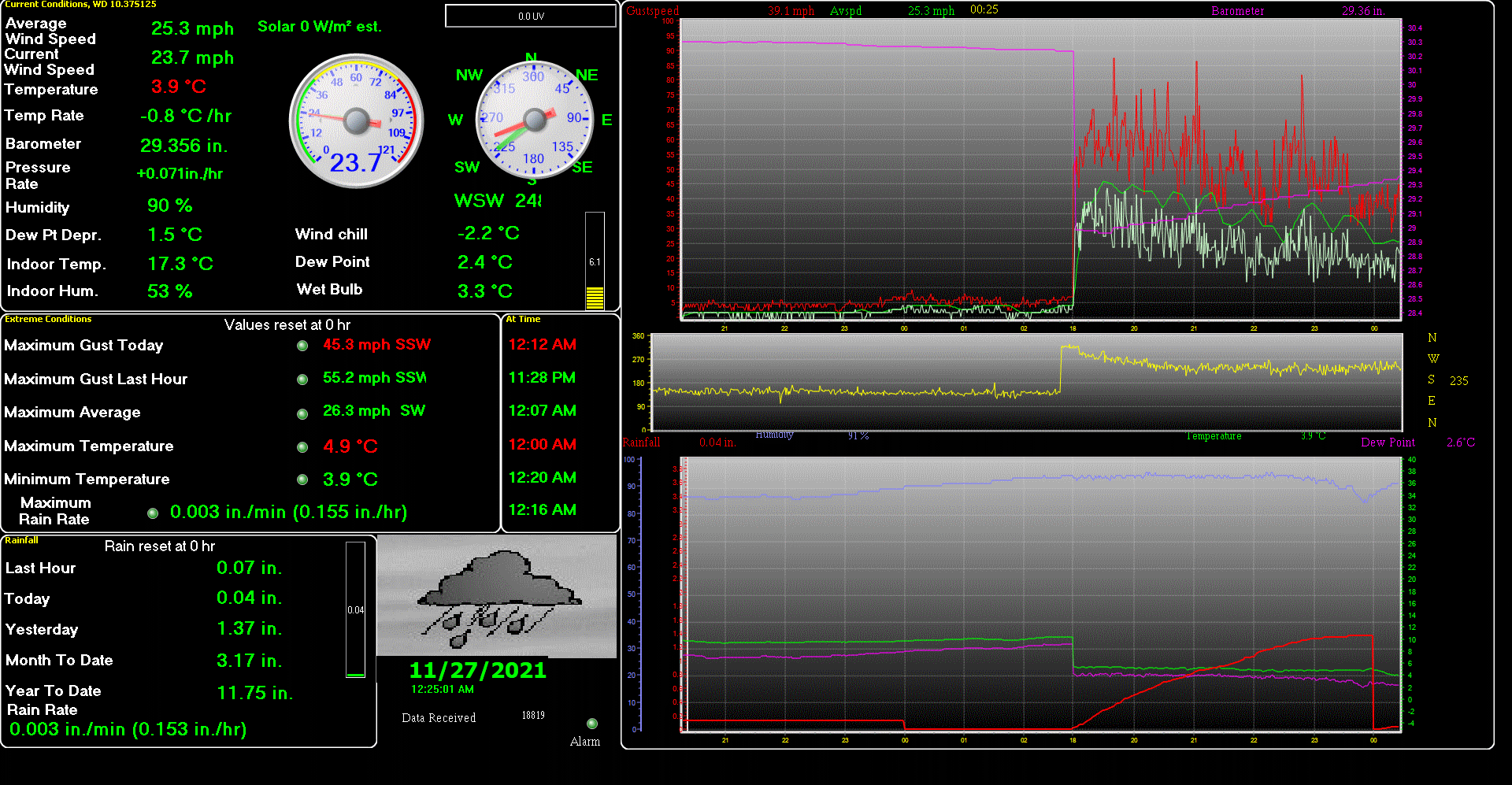Click the LED beside Maximum Rain Rate
This screenshot has width=1512, height=785.
(x=153, y=513)
